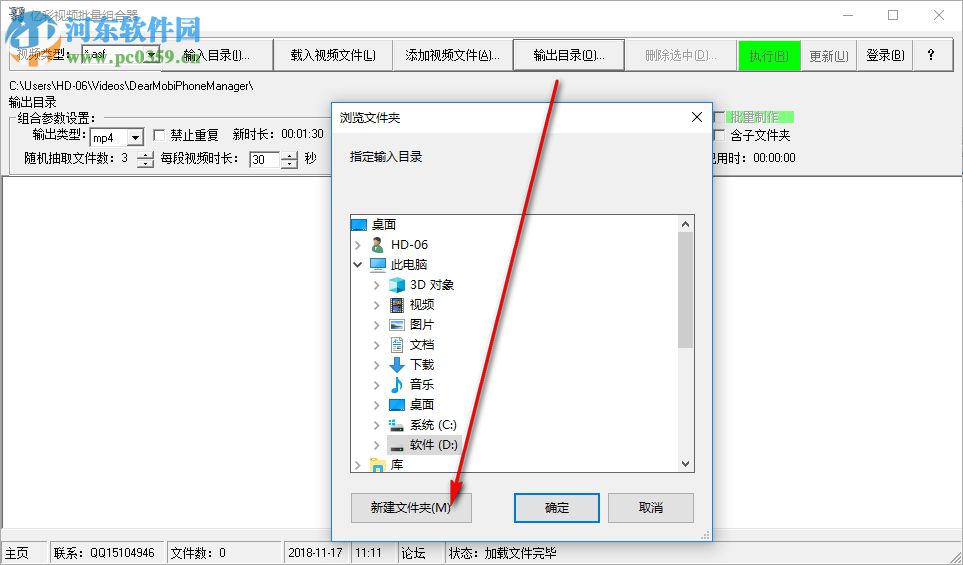Toggle the 含子文件夹 checkbox
The image size is (963, 565).
(719, 135)
